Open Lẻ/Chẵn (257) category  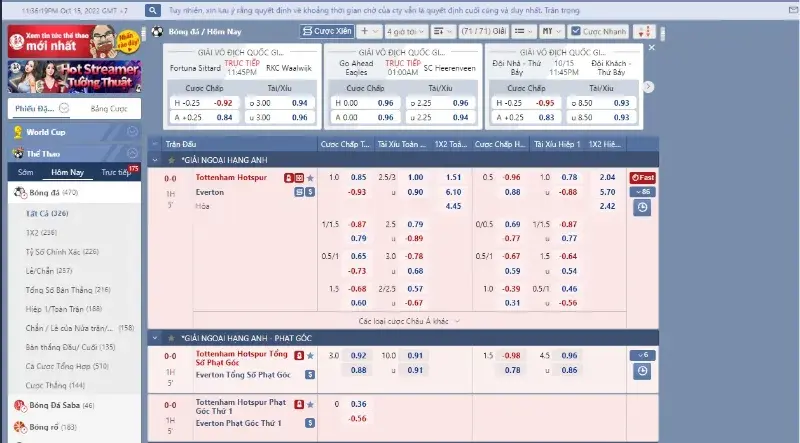(x=49, y=270)
